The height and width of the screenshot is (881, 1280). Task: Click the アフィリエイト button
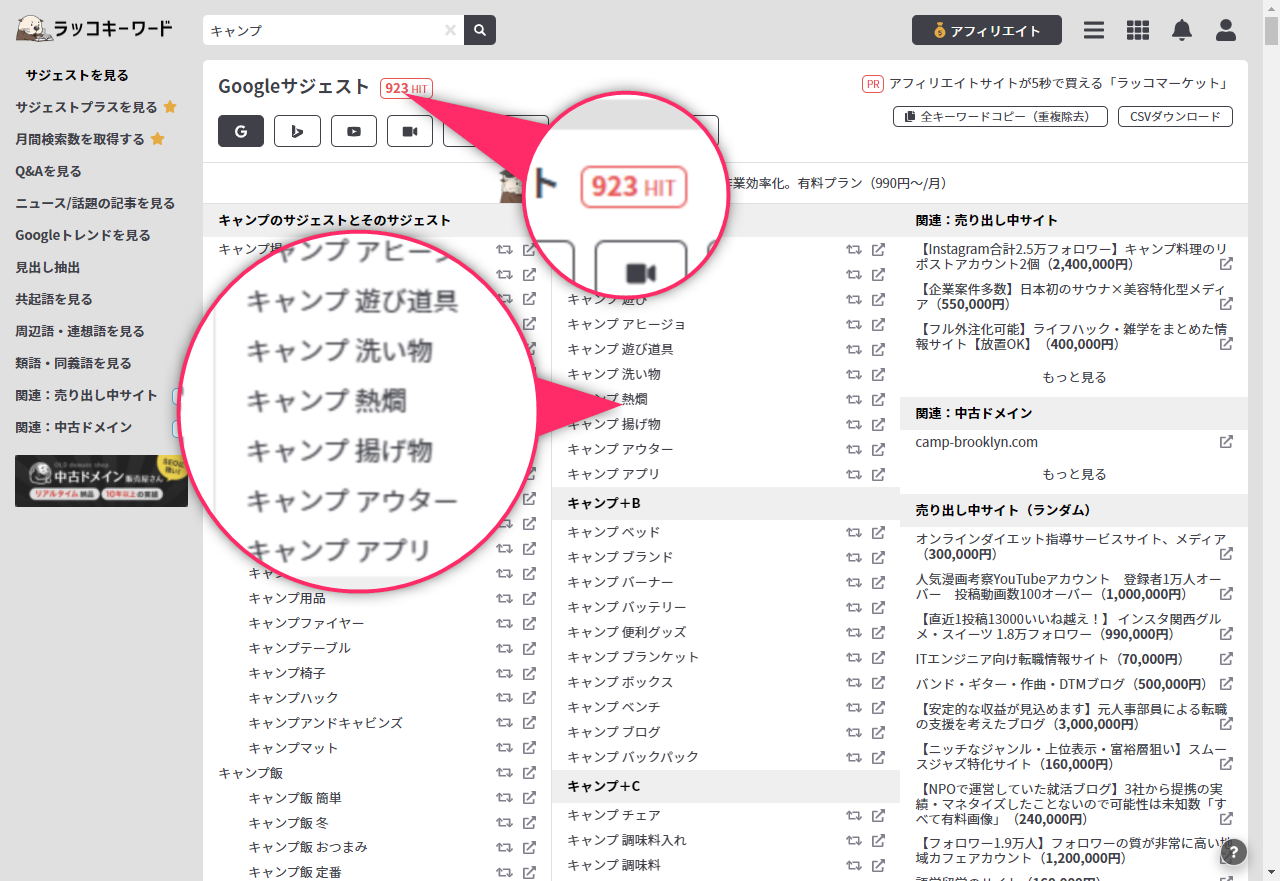tap(987, 30)
